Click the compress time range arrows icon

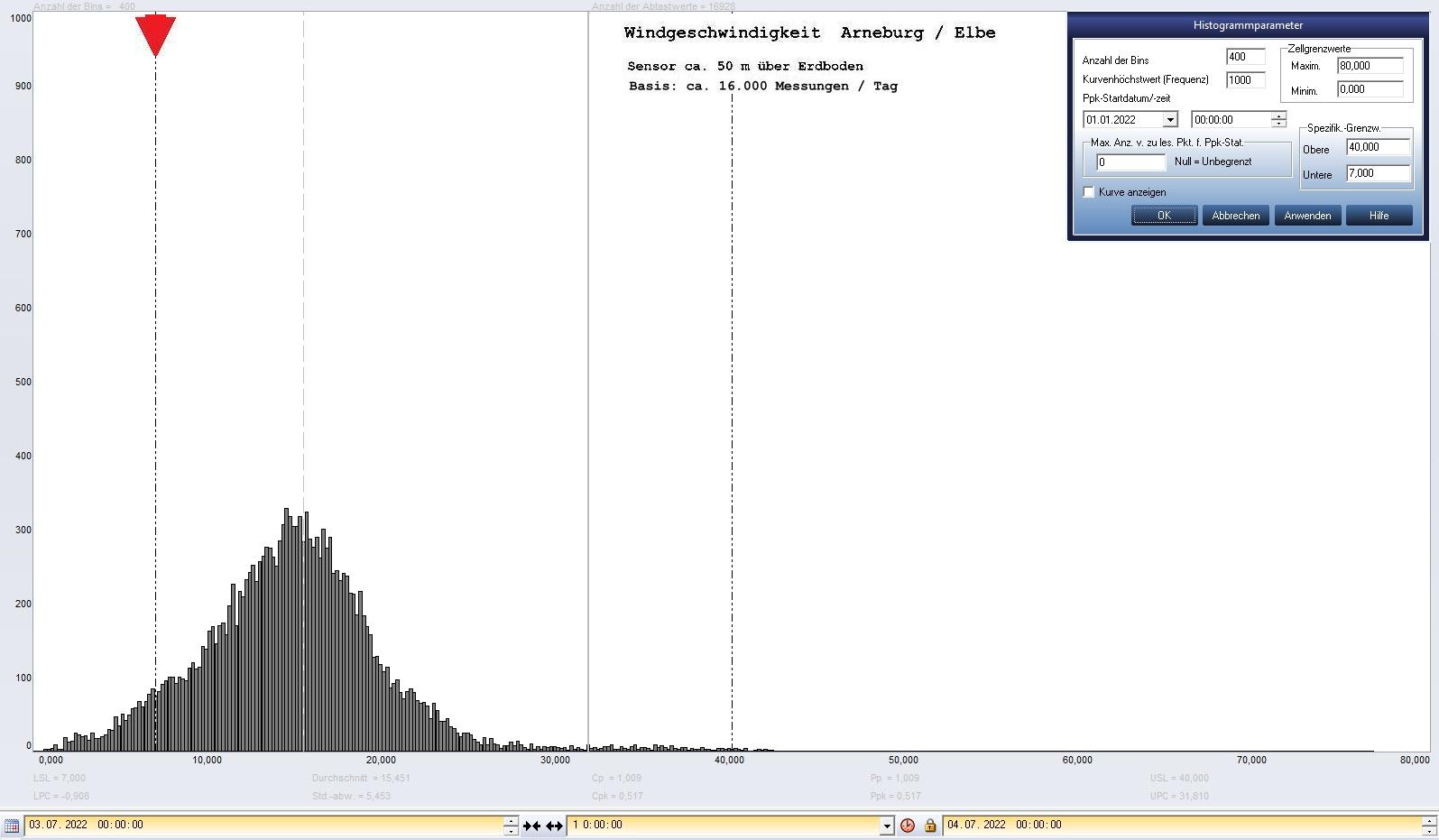pos(531,826)
